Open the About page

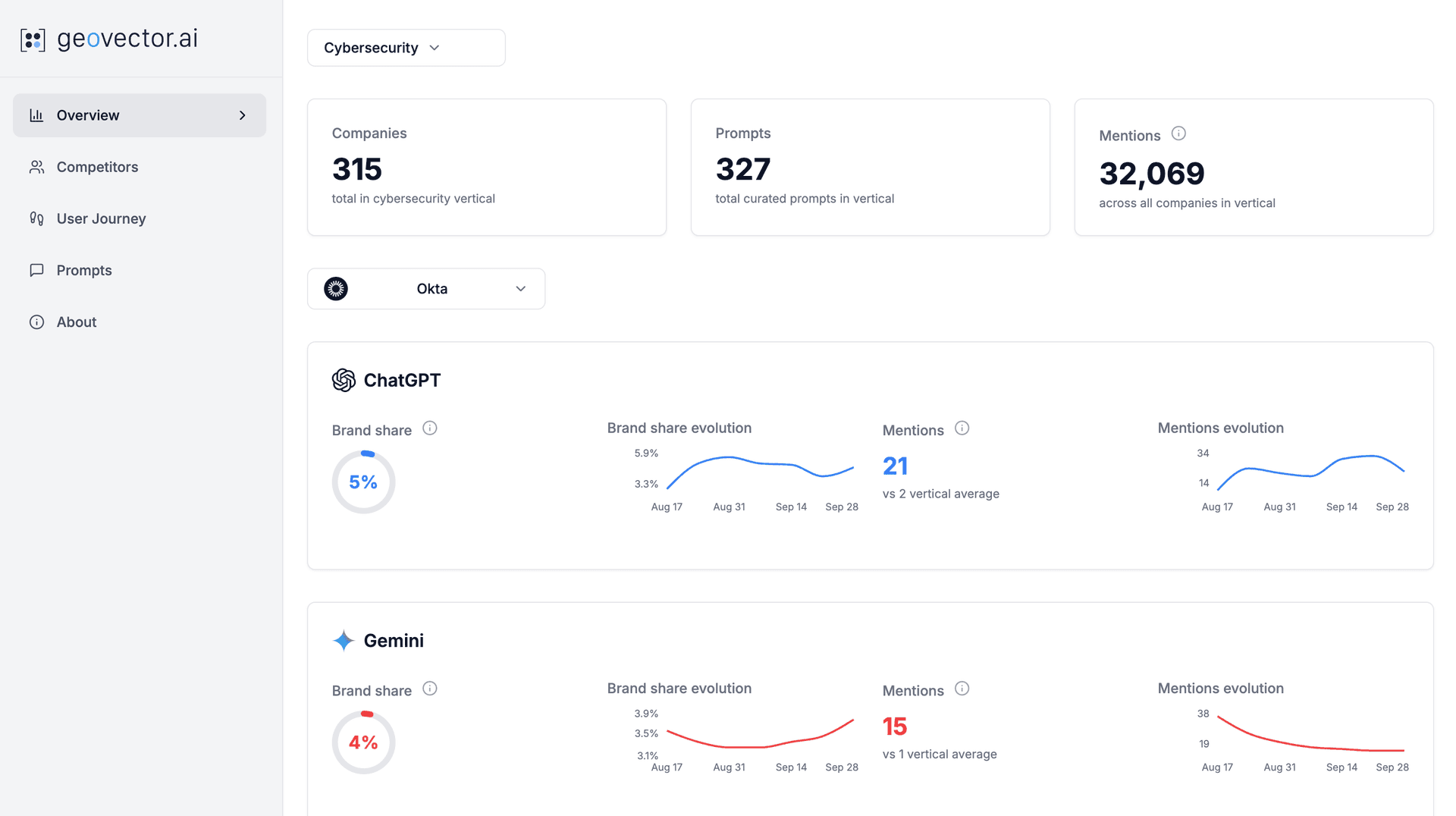click(76, 322)
